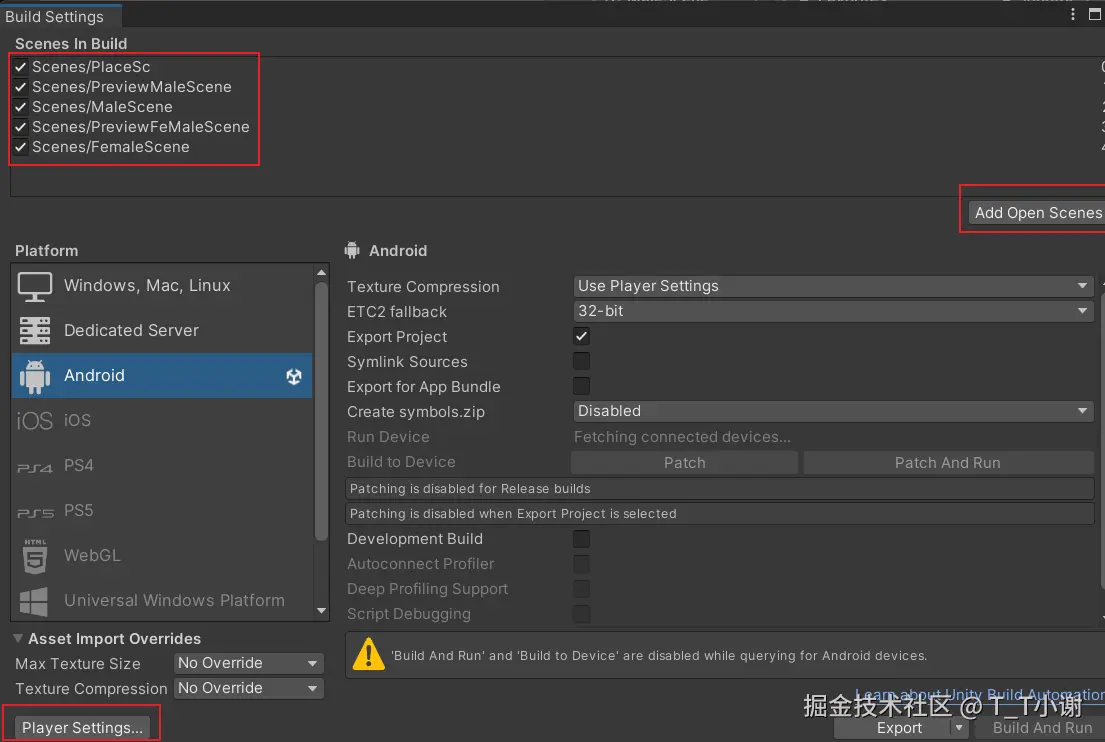Open the Texture Compression Use Player Settings dropdown

click(833, 286)
